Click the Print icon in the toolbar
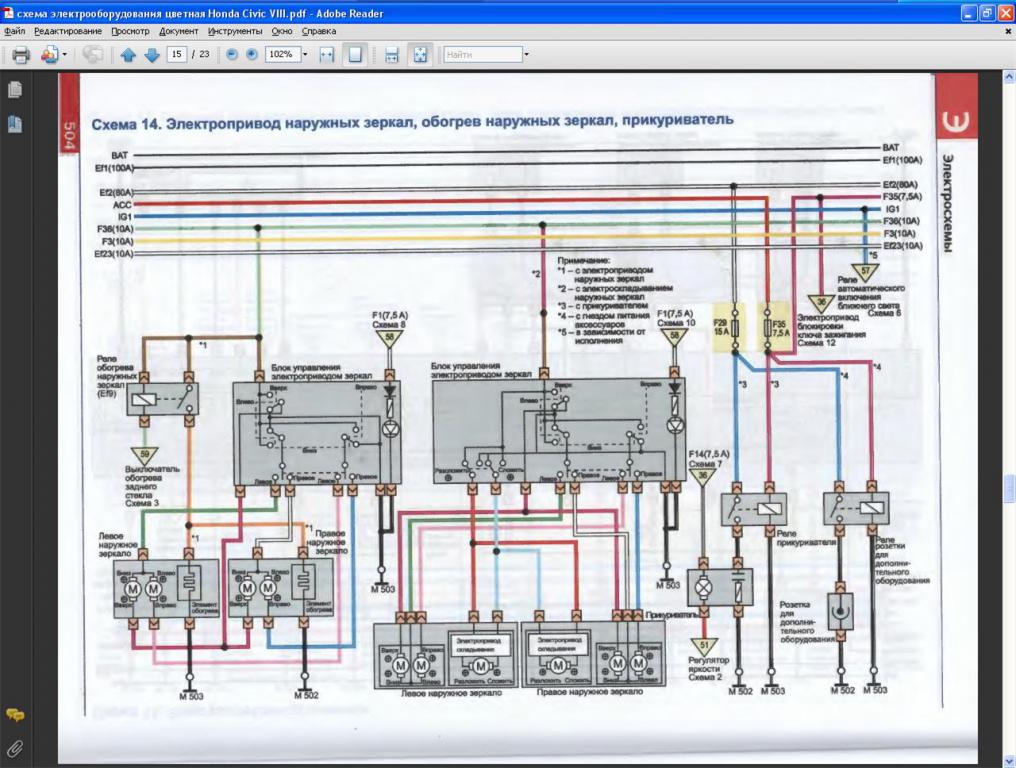 [x=21, y=55]
